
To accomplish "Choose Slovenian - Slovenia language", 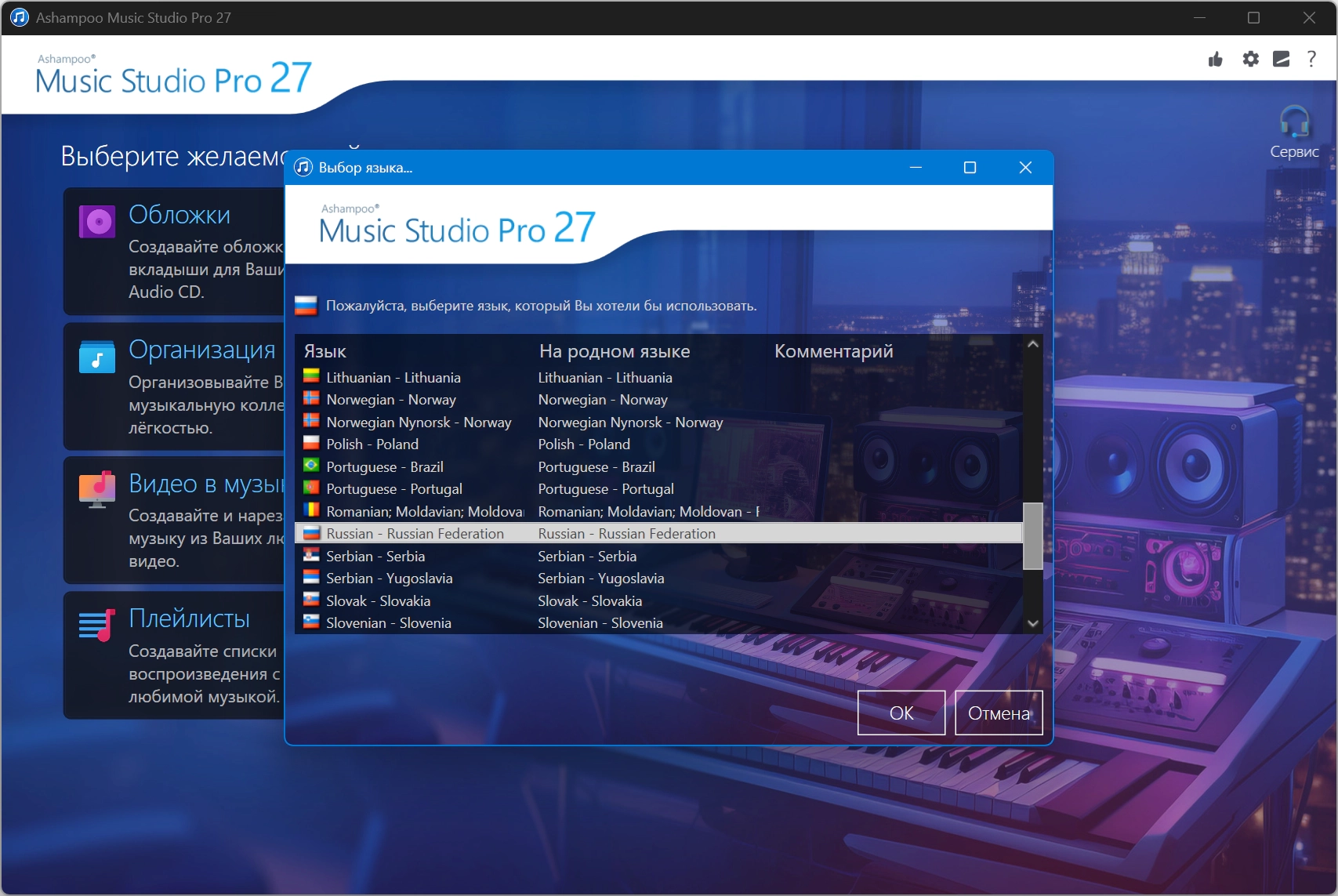I will (x=389, y=622).
